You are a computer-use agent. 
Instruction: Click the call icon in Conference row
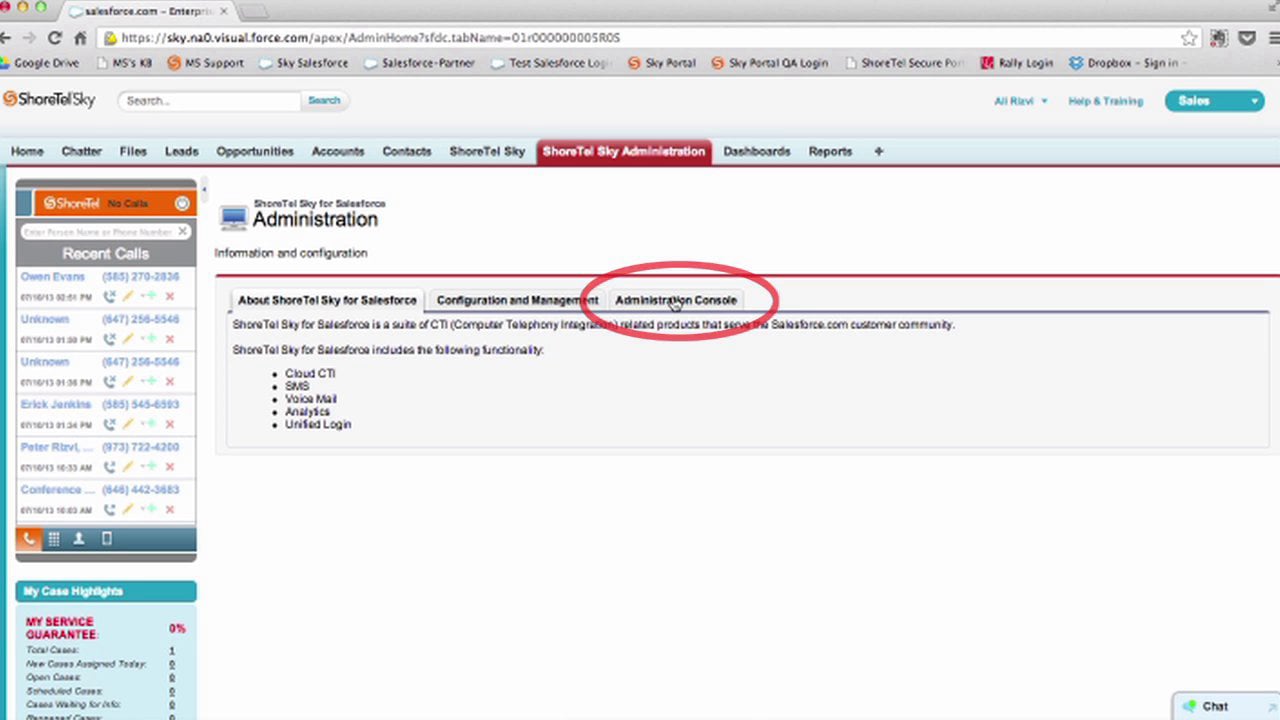point(109,510)
